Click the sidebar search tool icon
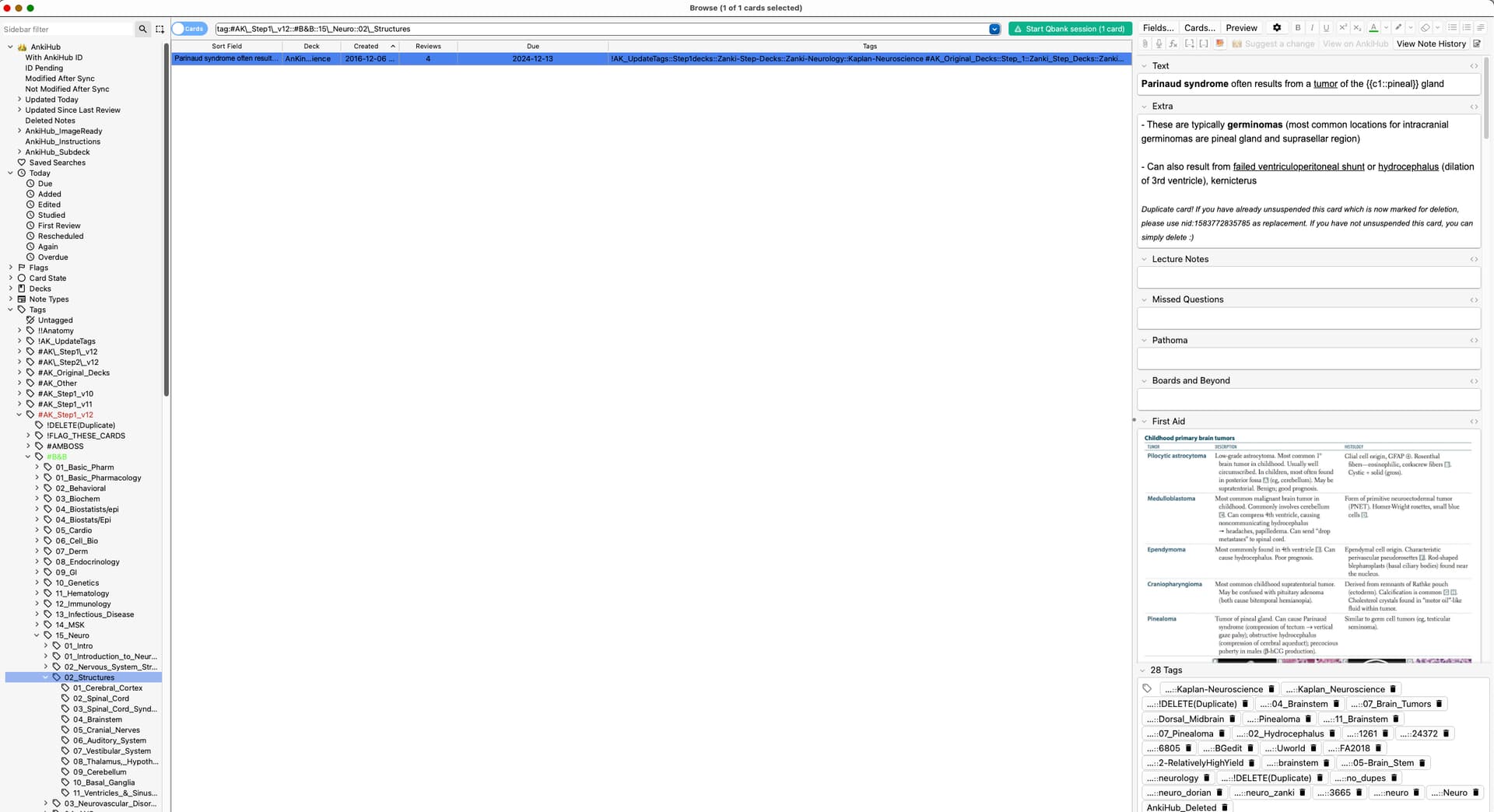 (142, 29)
